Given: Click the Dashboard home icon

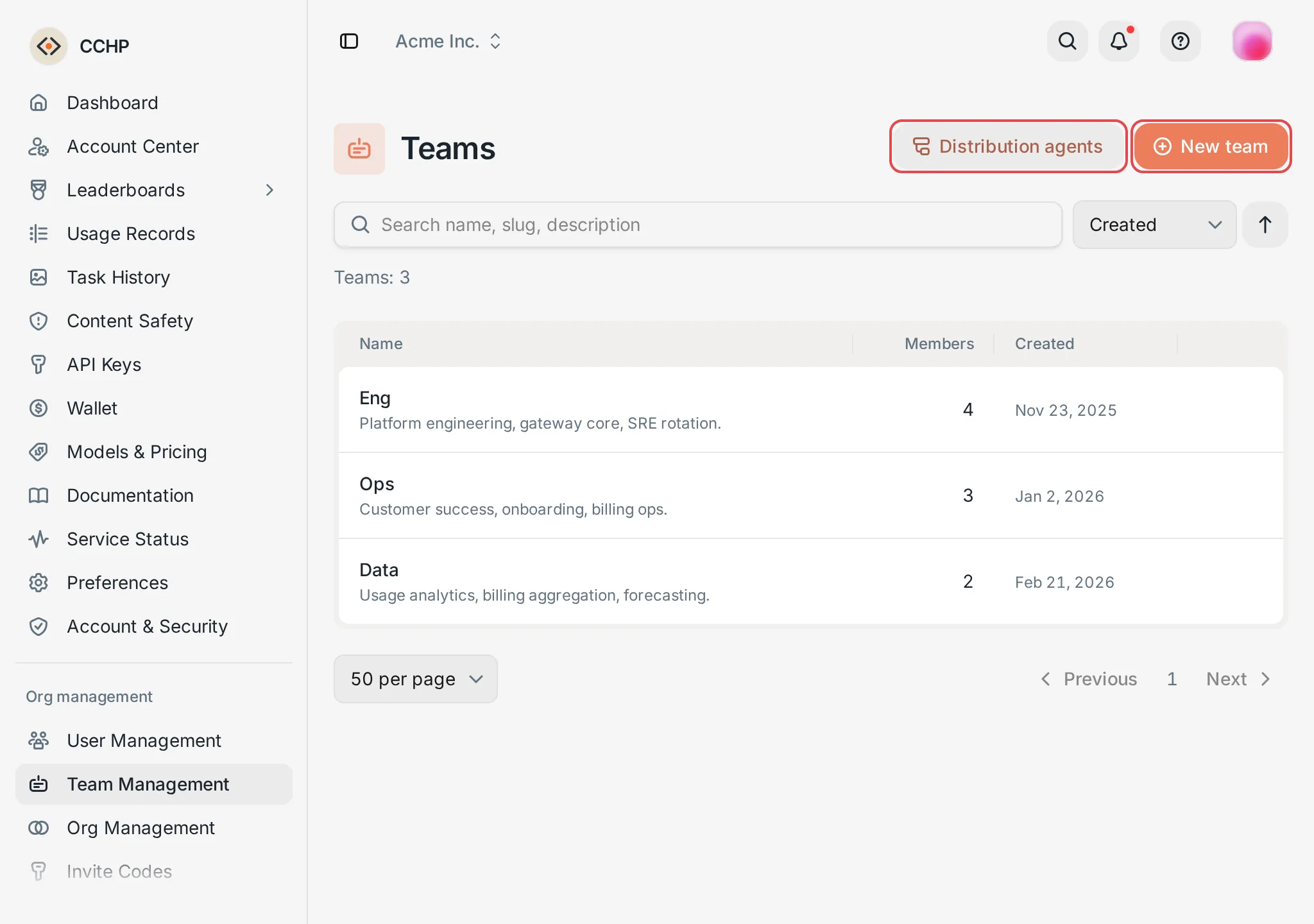Looking at the screenshot, I should coord(38,103).
